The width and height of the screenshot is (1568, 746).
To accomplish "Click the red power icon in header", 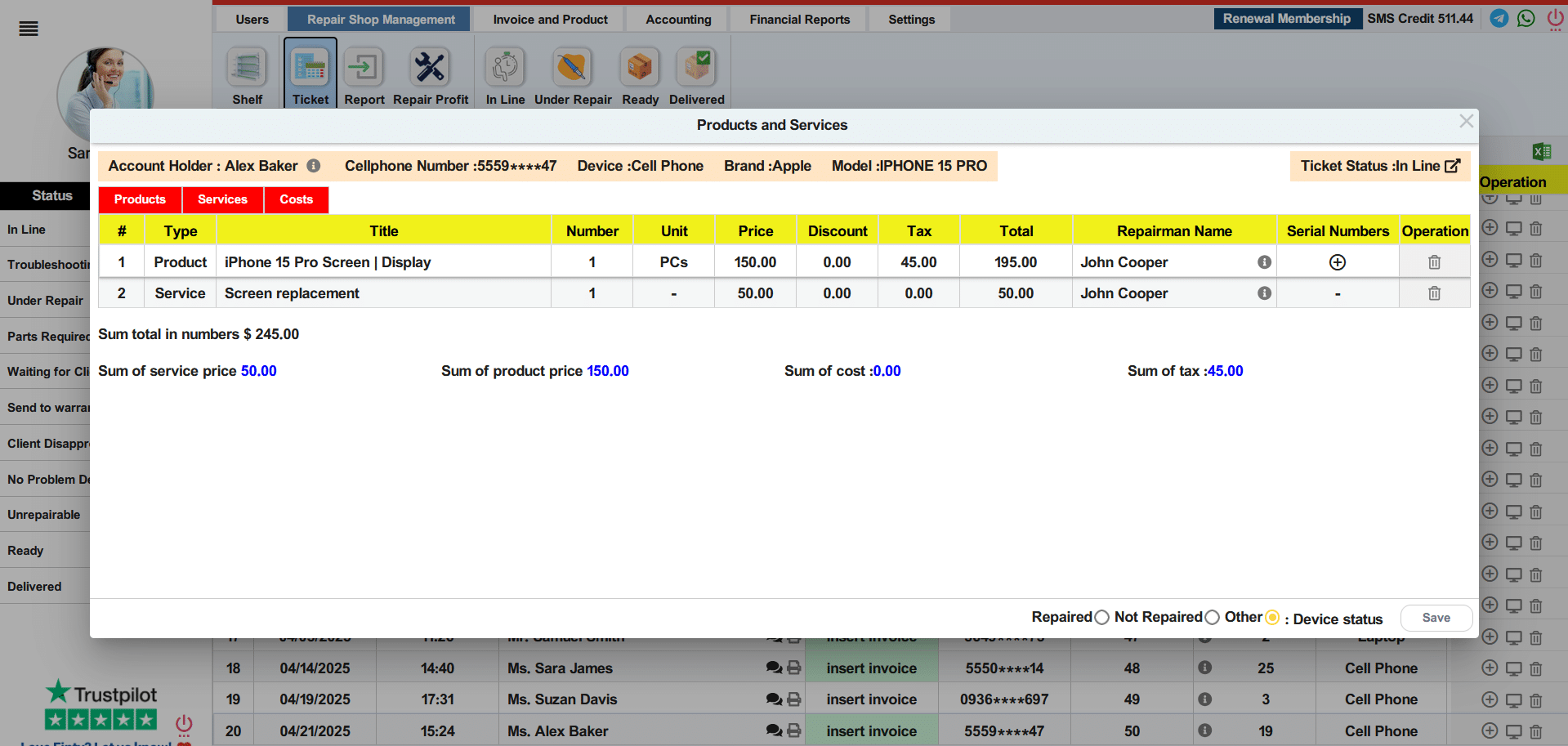I will [x=1555, y=19].
